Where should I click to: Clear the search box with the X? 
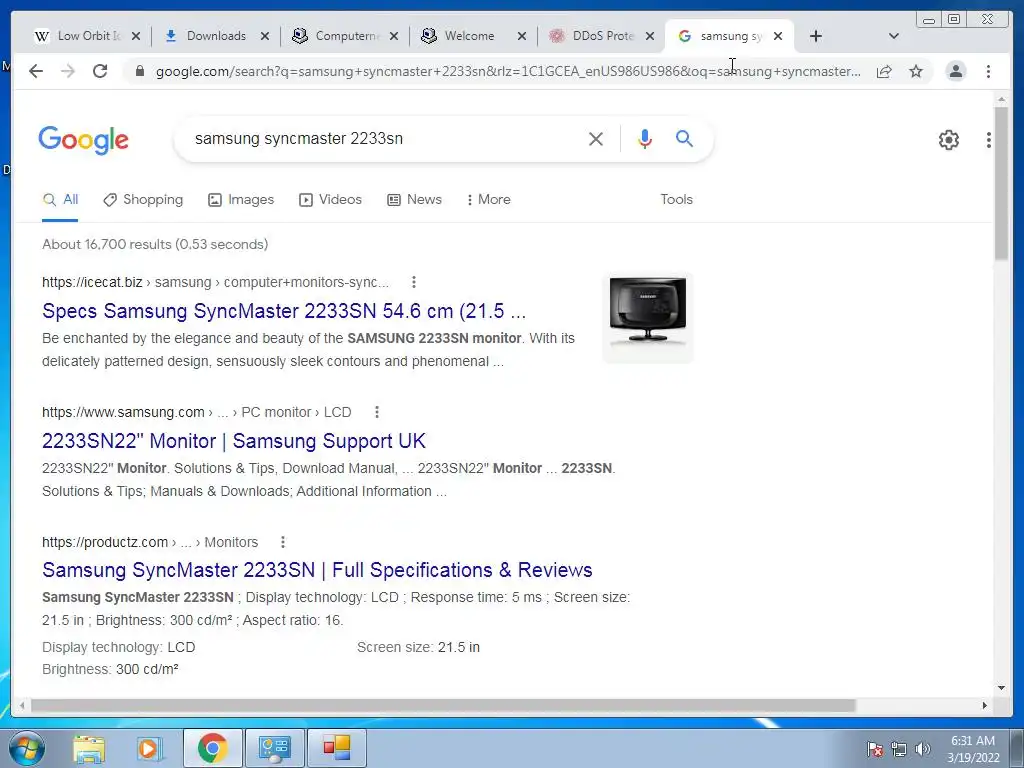click(x=596, y=138)
